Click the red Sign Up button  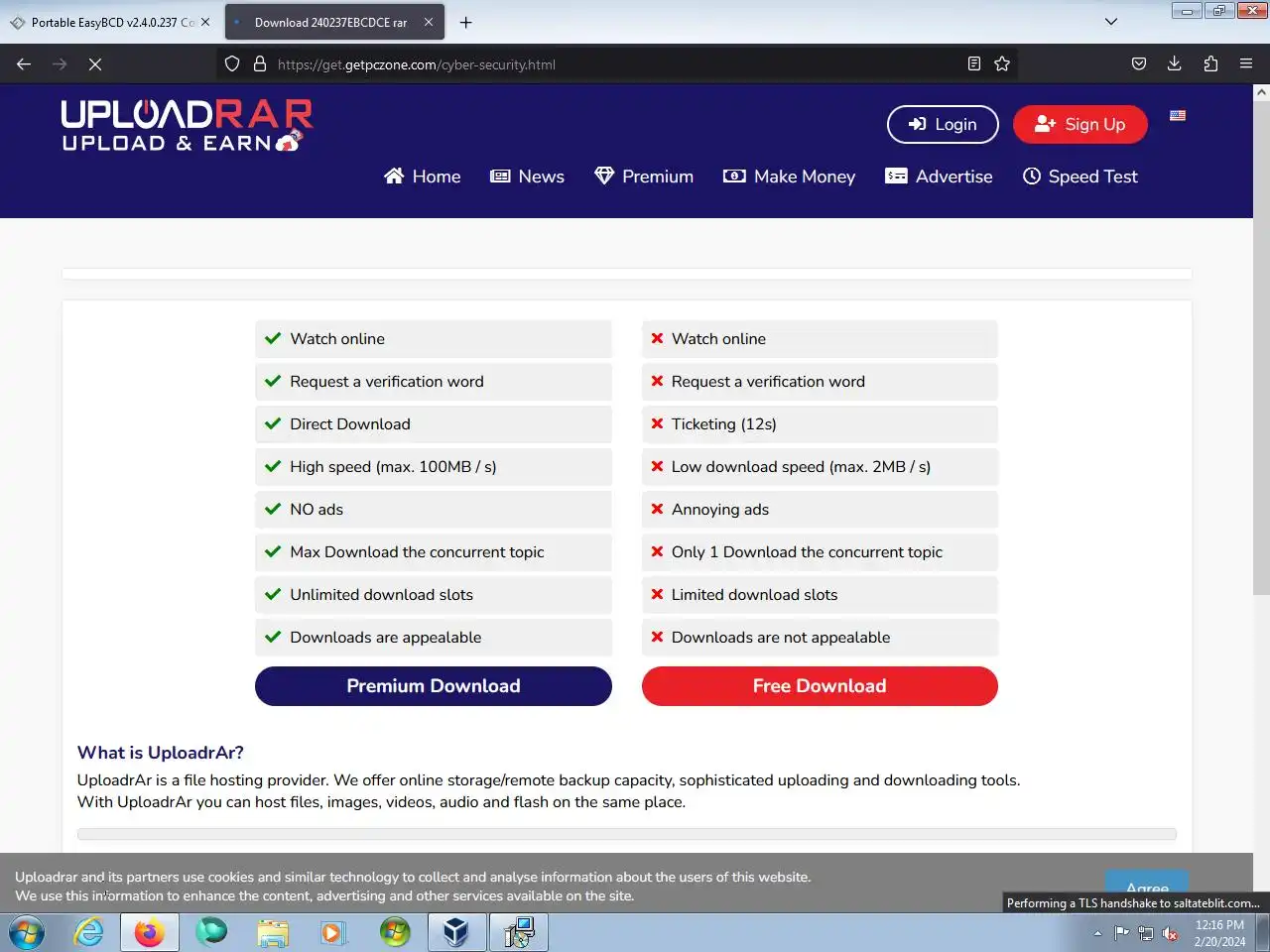click(1080, 124)
